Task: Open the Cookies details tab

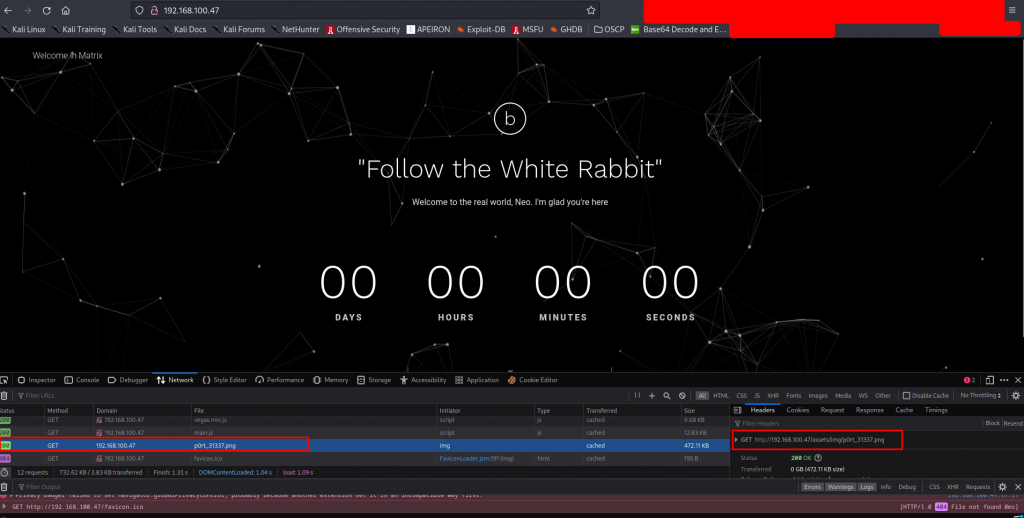Action: [x=797, y=410]
